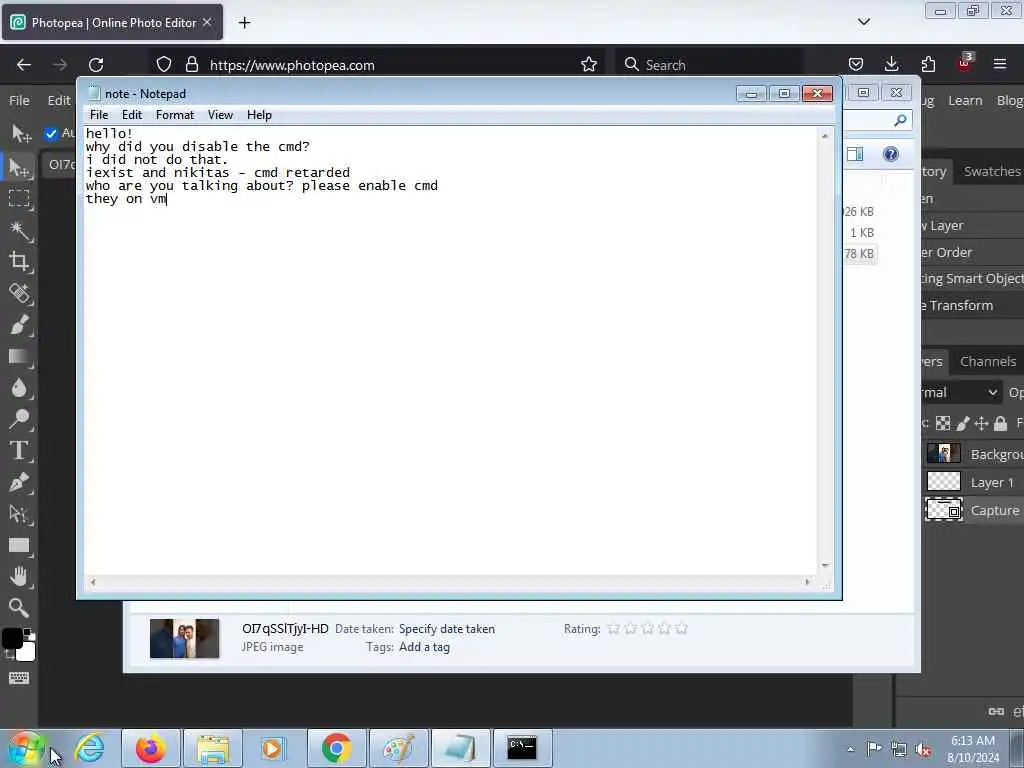Click Add a tag field

point(424,647)
